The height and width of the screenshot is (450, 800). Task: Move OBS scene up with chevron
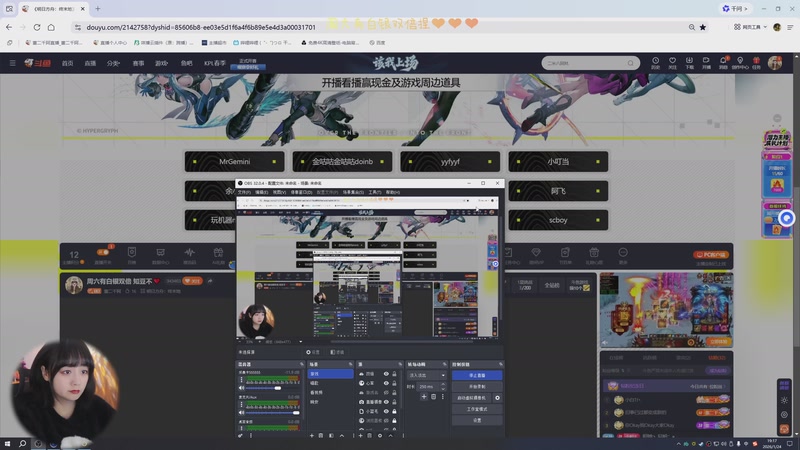point(342,436)
